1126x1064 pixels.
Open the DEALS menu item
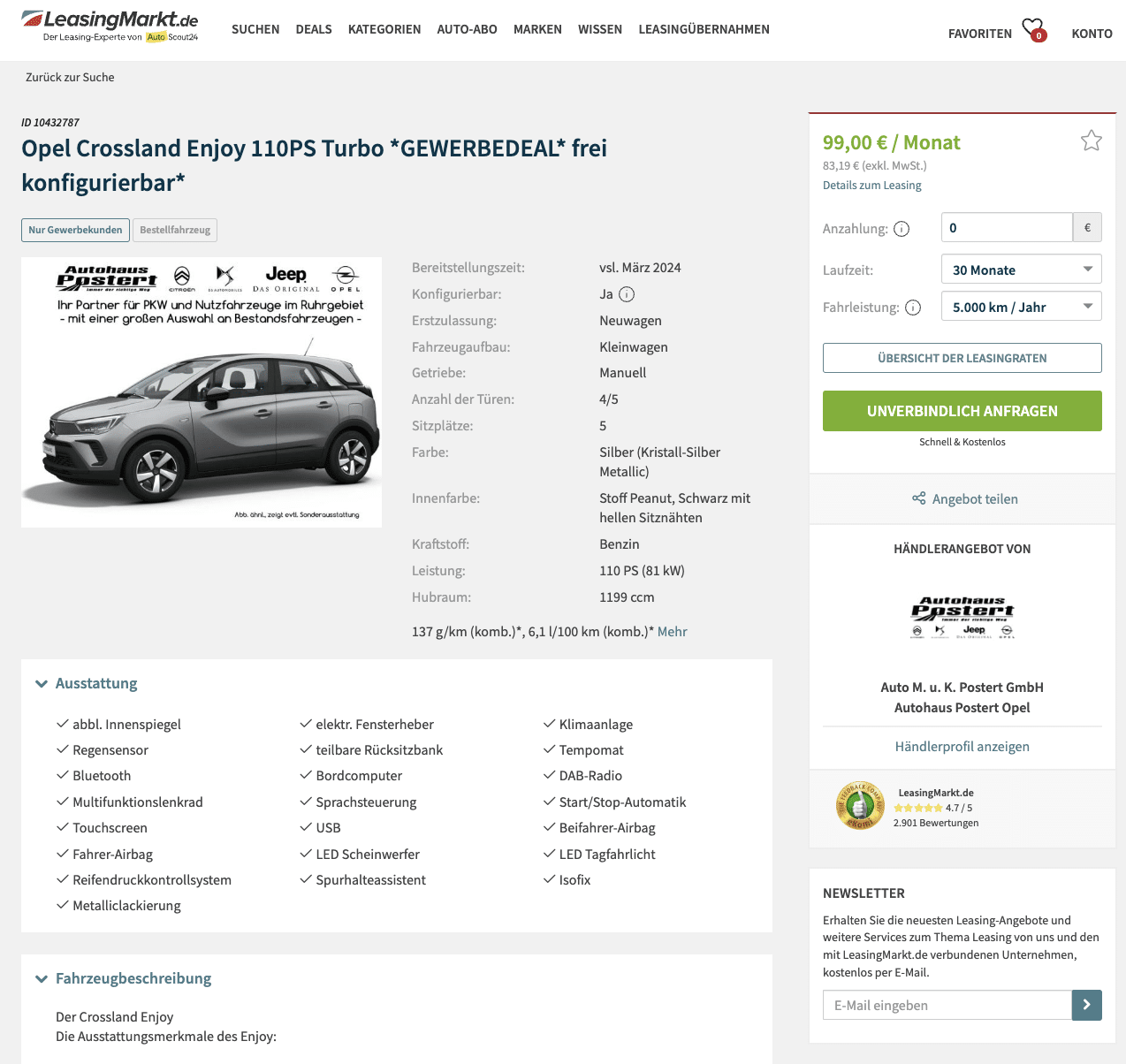coord(314,29)
